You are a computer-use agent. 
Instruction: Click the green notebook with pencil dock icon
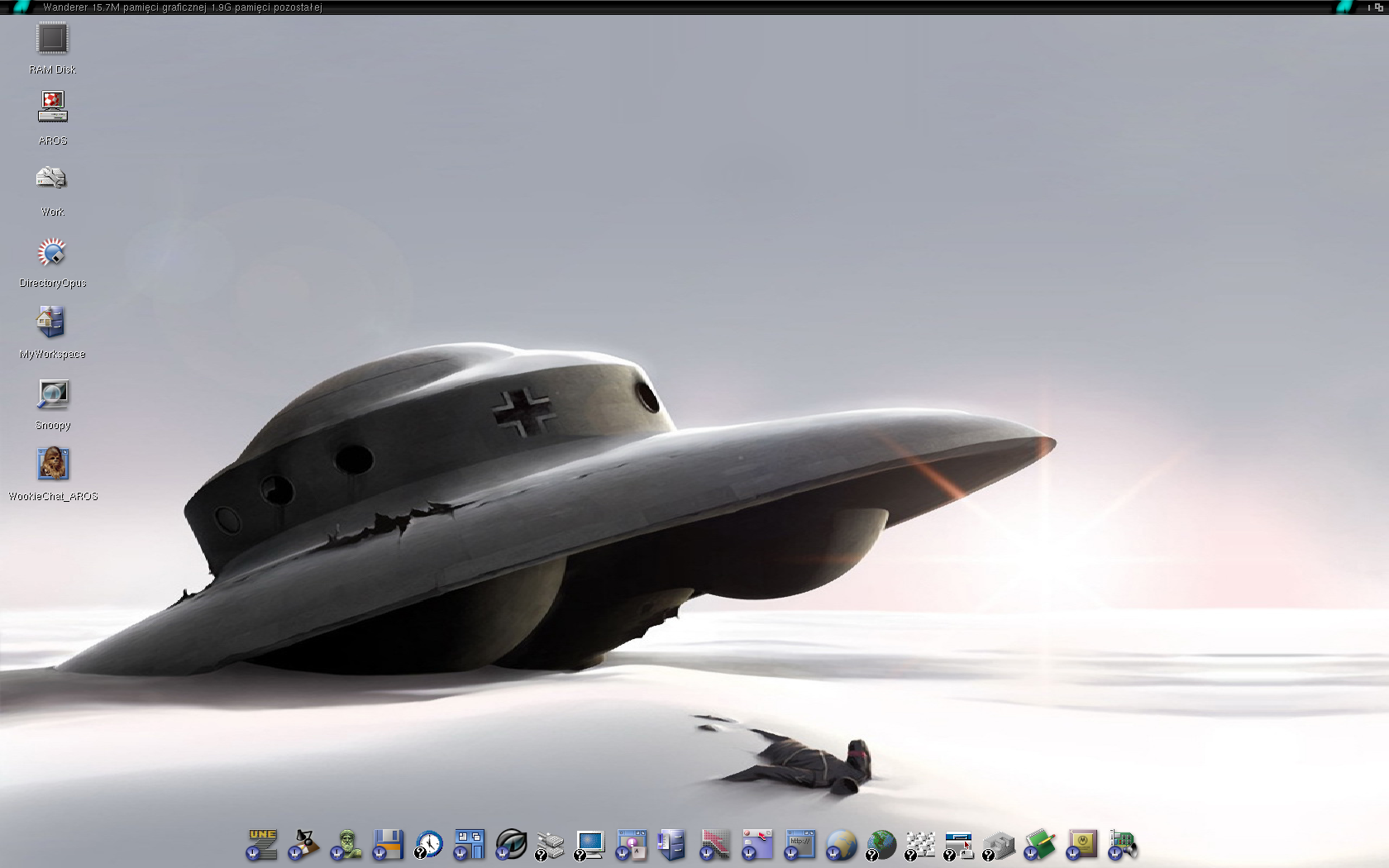pos(1039,845)
